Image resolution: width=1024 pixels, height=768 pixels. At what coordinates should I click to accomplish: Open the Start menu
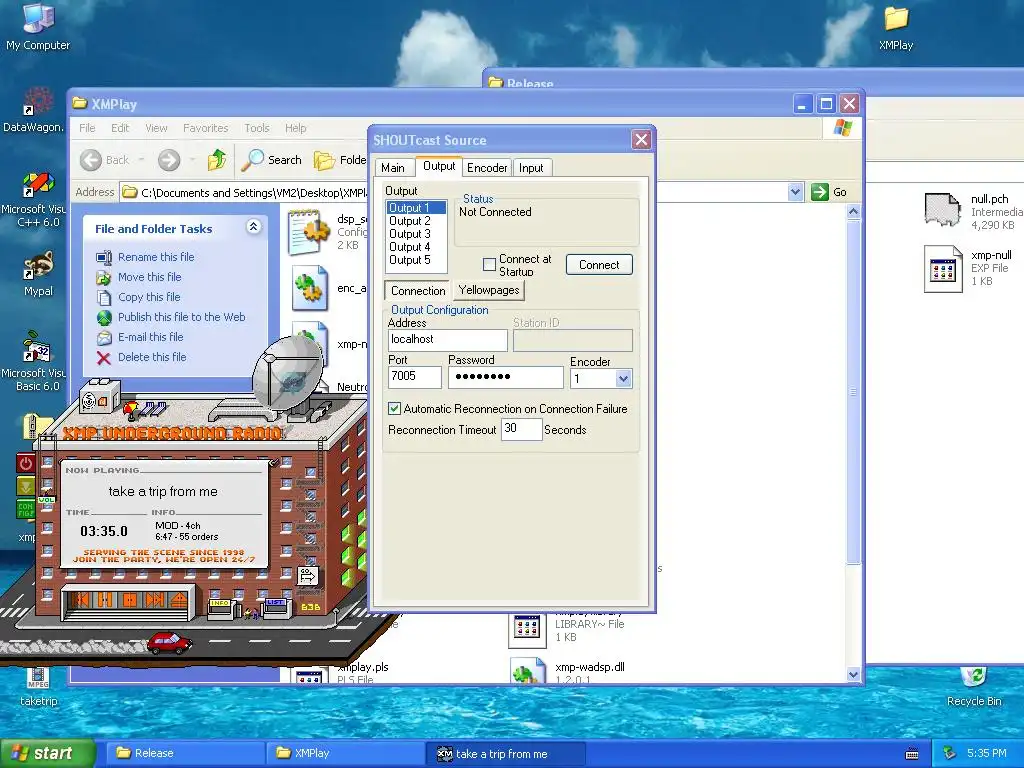coord(47,754)
